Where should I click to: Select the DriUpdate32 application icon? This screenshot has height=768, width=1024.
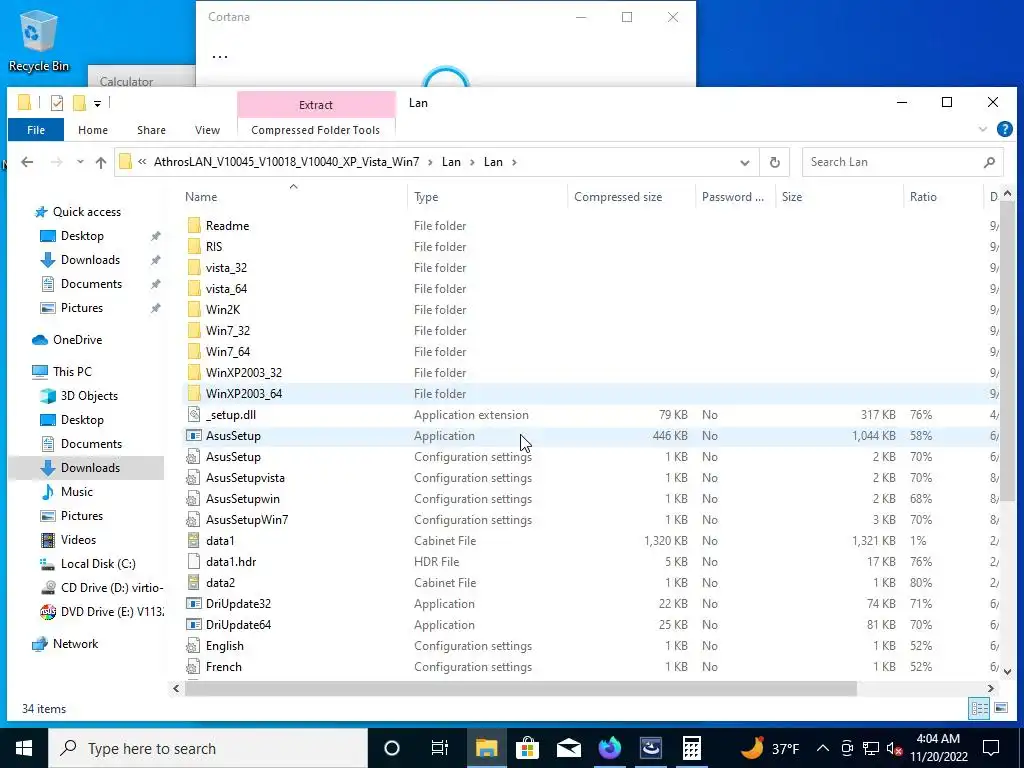(x=193, y=603)
